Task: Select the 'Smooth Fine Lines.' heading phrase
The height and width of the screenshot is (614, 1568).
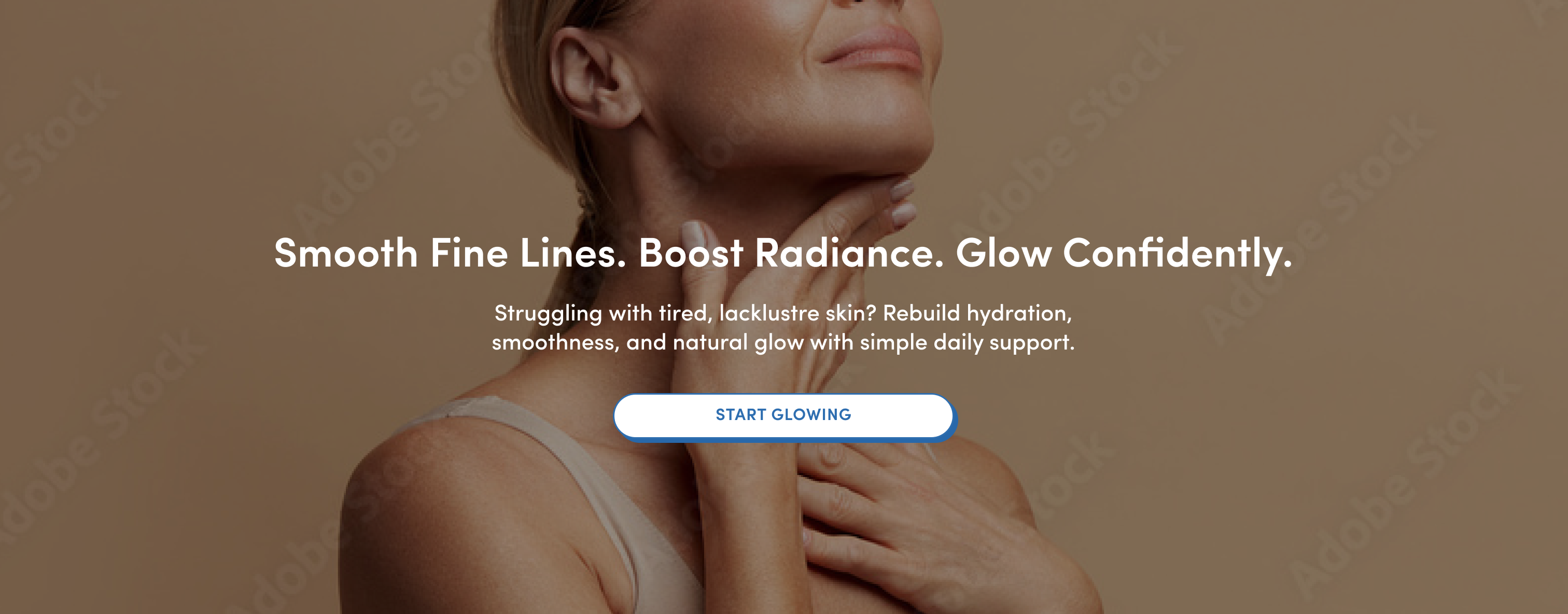Action: pos(450,253)
